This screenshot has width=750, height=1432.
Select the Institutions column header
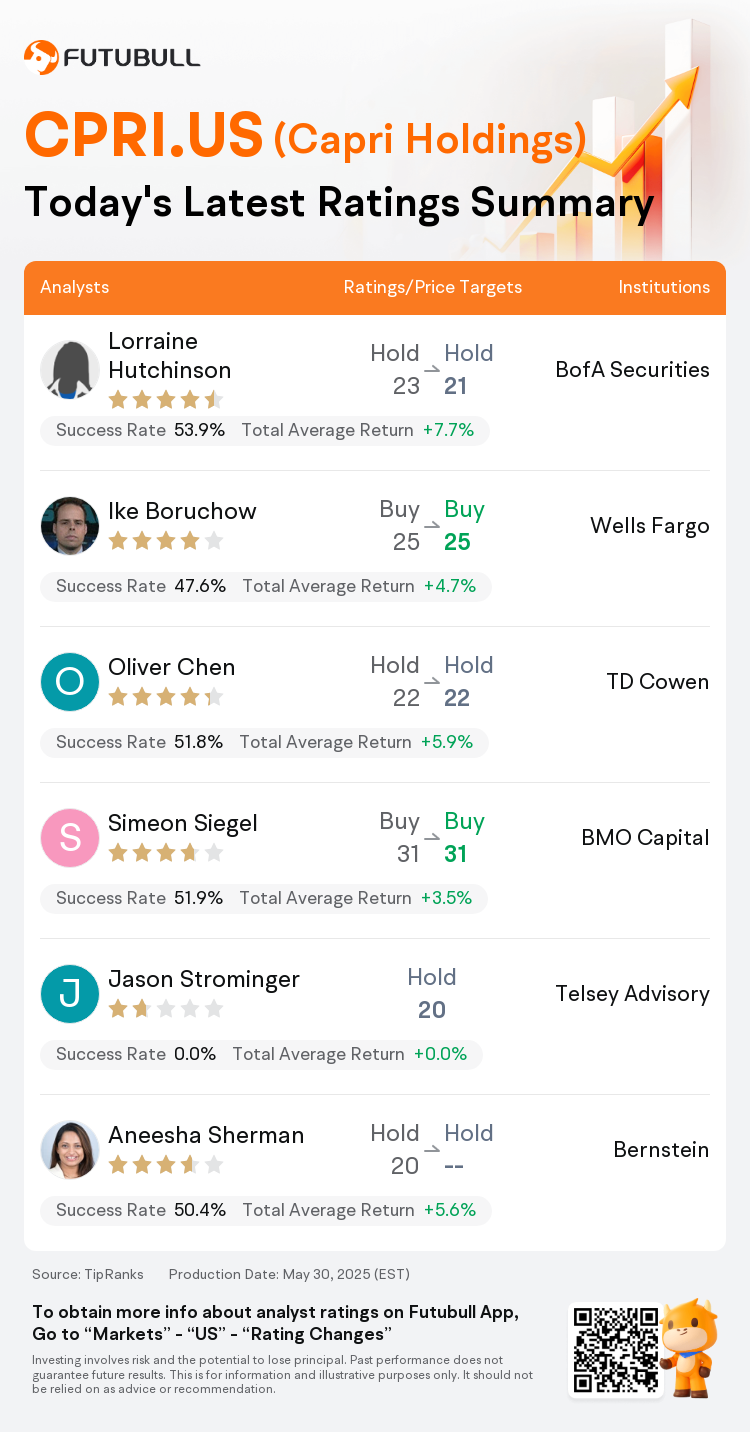click(664, 287)
